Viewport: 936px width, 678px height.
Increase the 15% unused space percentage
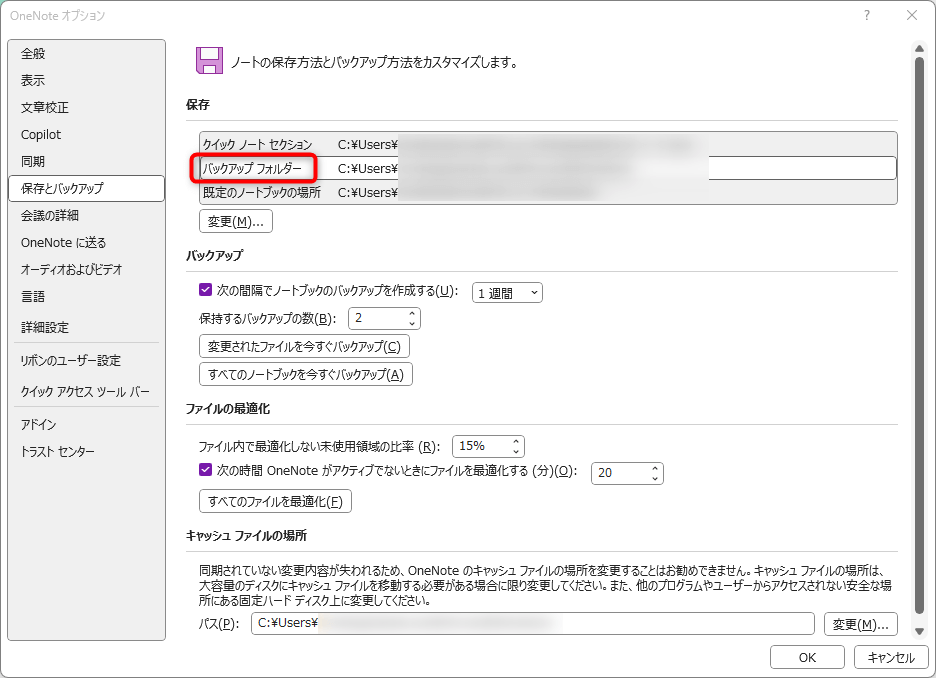tap(516, 442)
